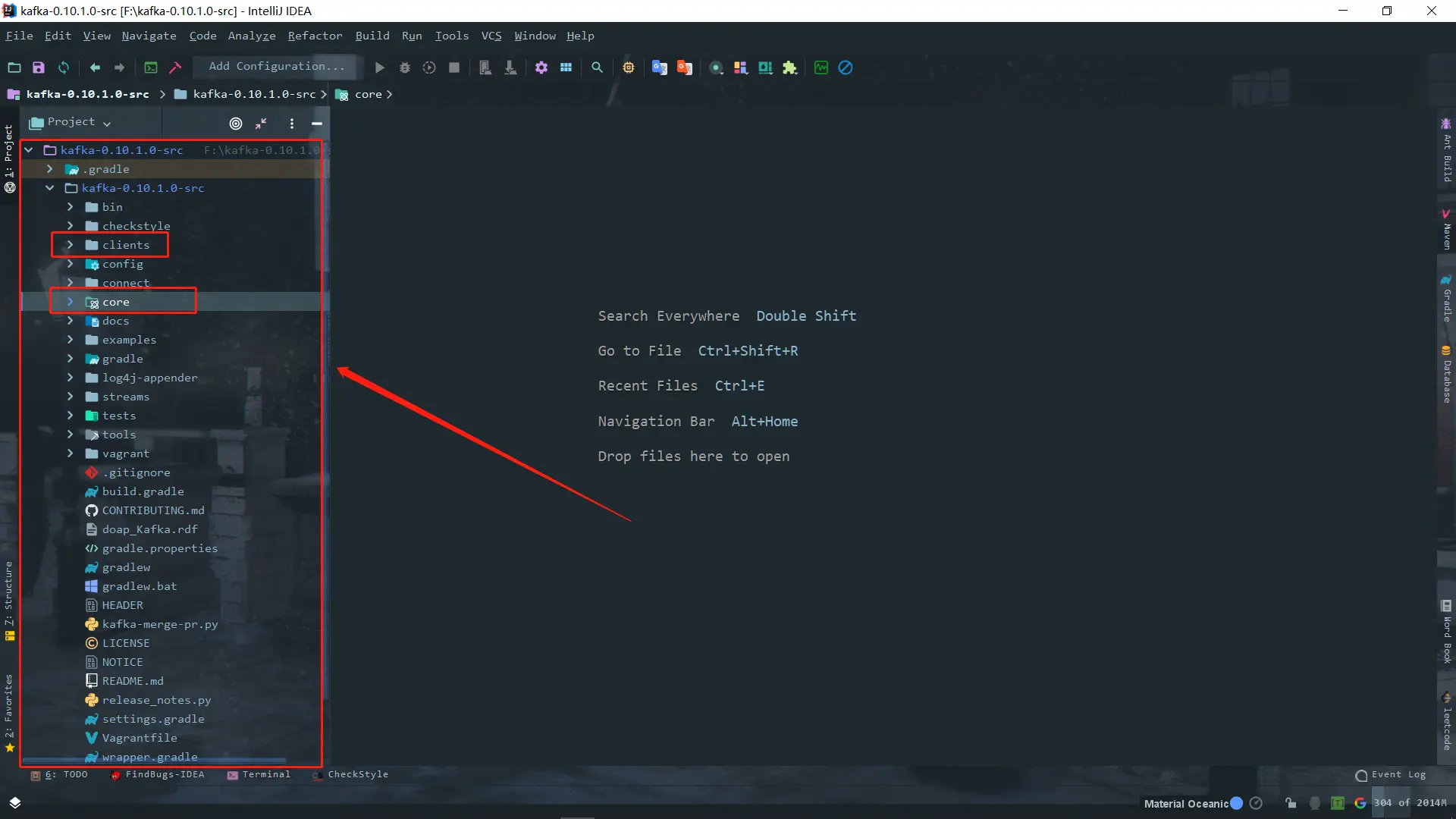Expand the bin folder arrow
Screen dimensions: 1456x819
pyautogui.click(x=71, y=207)
